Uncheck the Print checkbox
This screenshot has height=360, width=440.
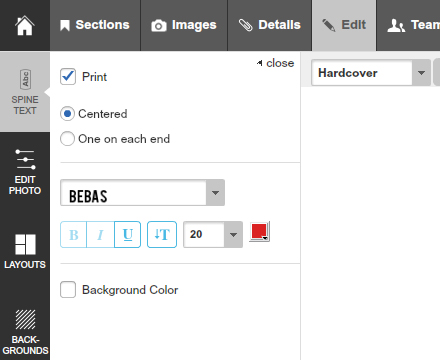coord(68,77)
